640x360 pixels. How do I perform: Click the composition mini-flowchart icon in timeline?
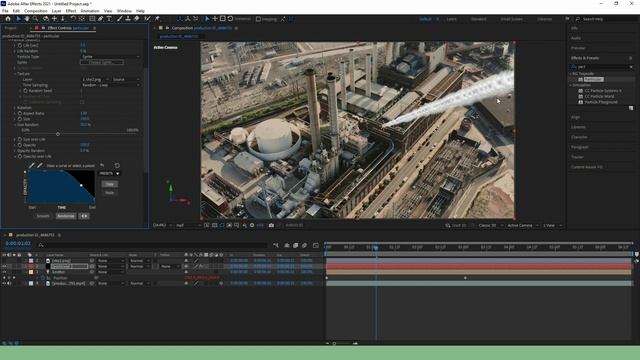pyautogui.click(x=276, y=245)
